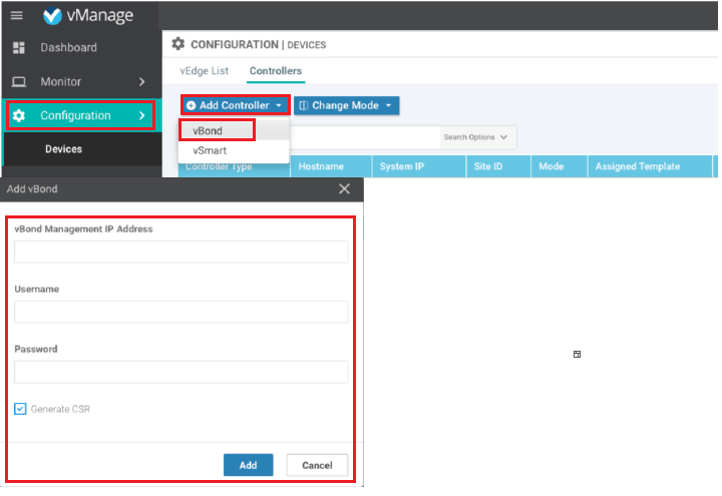Sort by Hostname column header
The height and width of the screenshot is (496, 722).
pos(331,166)
